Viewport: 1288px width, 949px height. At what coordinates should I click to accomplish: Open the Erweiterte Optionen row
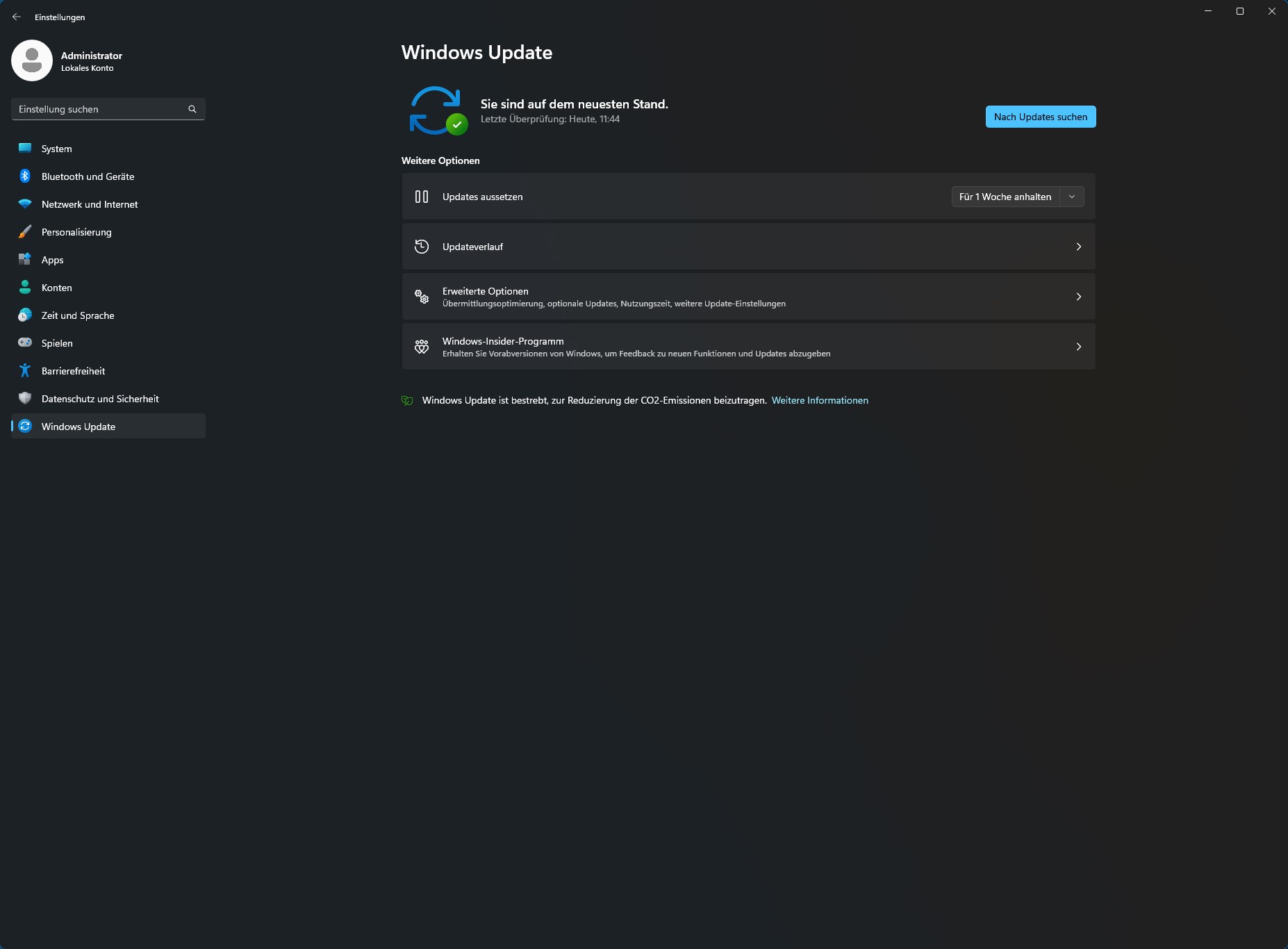tap(749, 297)
